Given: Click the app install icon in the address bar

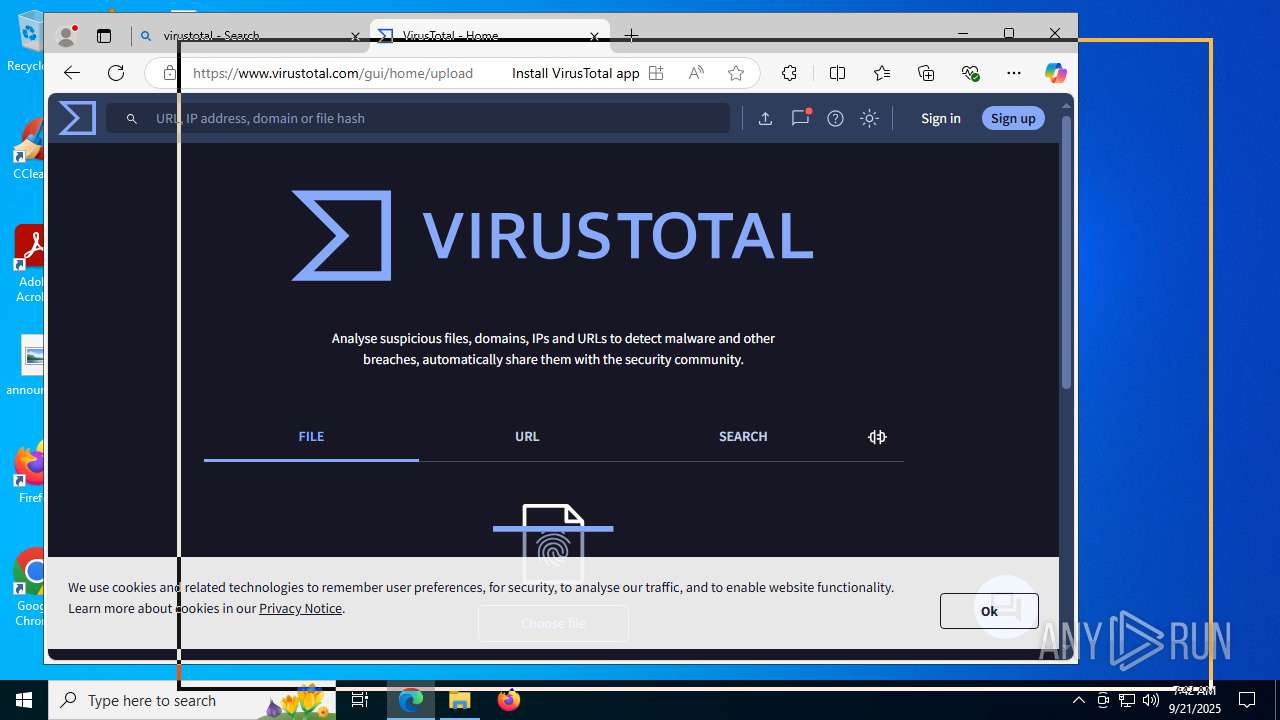Looking at the screenshot, I should click(656, 73).
